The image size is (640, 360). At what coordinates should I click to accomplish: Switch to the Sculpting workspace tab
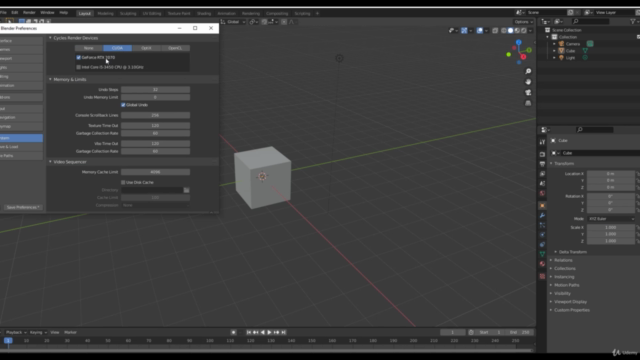[x=128, y=13]
